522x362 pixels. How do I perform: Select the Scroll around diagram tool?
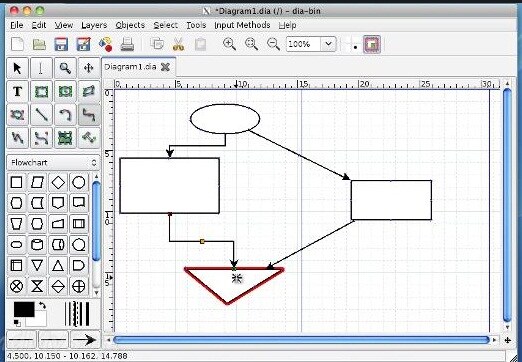click(x=89, y=68)
